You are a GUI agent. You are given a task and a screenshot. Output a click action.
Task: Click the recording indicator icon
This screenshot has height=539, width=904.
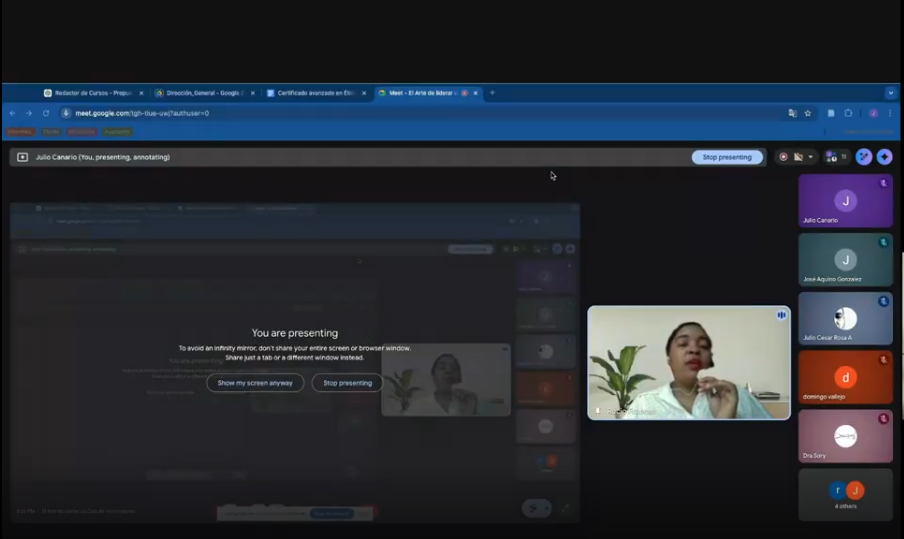click(783, 157)
